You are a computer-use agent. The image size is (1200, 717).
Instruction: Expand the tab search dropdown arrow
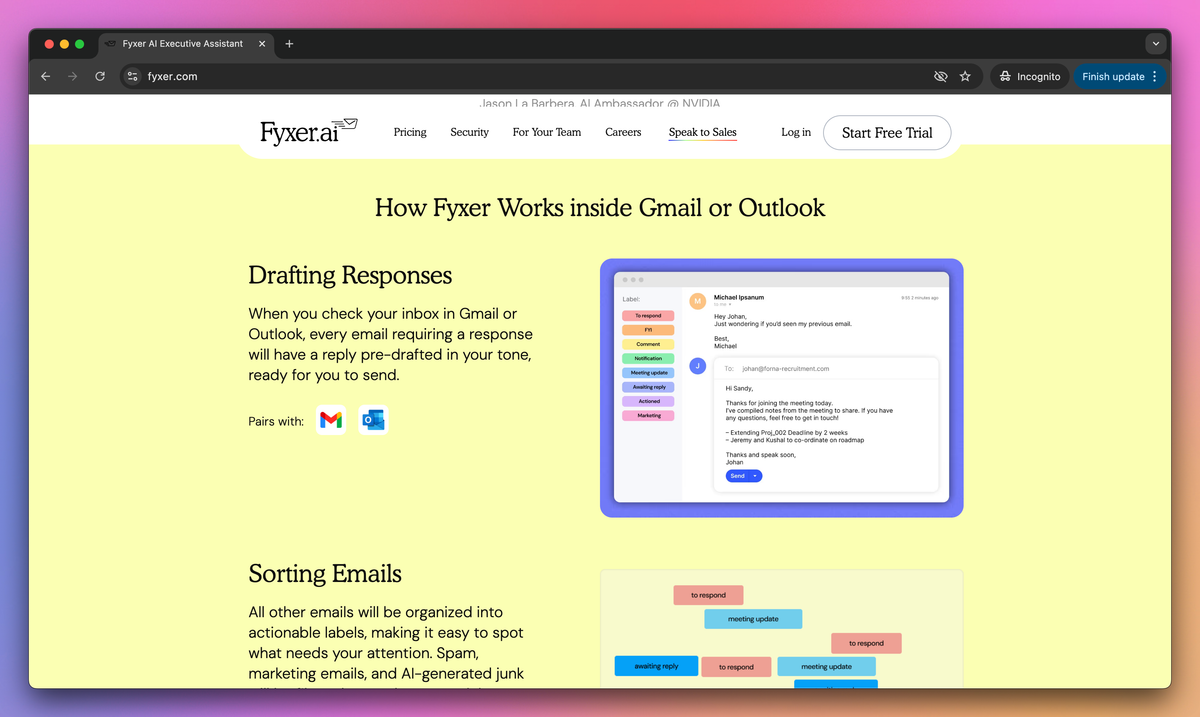(x=1156, y=44)
